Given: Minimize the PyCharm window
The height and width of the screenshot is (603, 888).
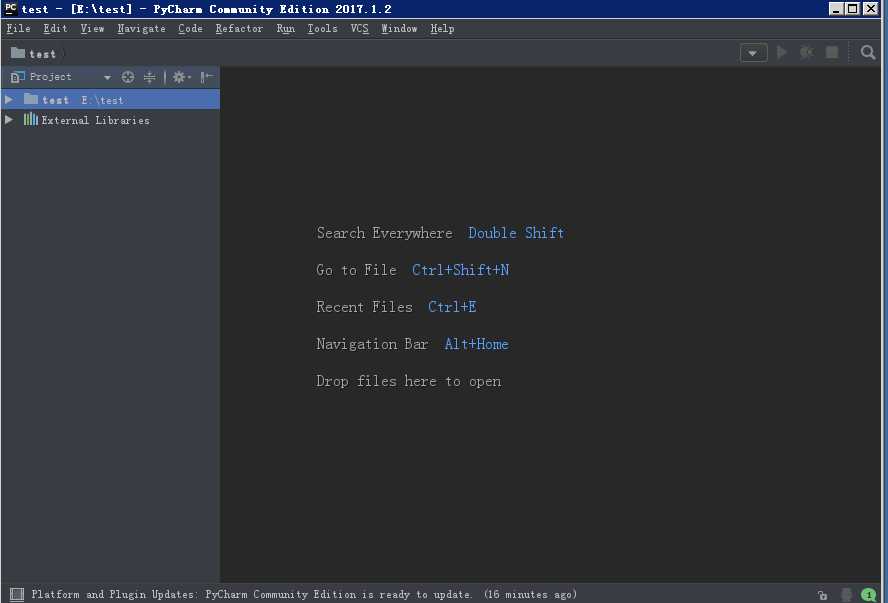Looking at the screenshot, I should pos(836,8).
